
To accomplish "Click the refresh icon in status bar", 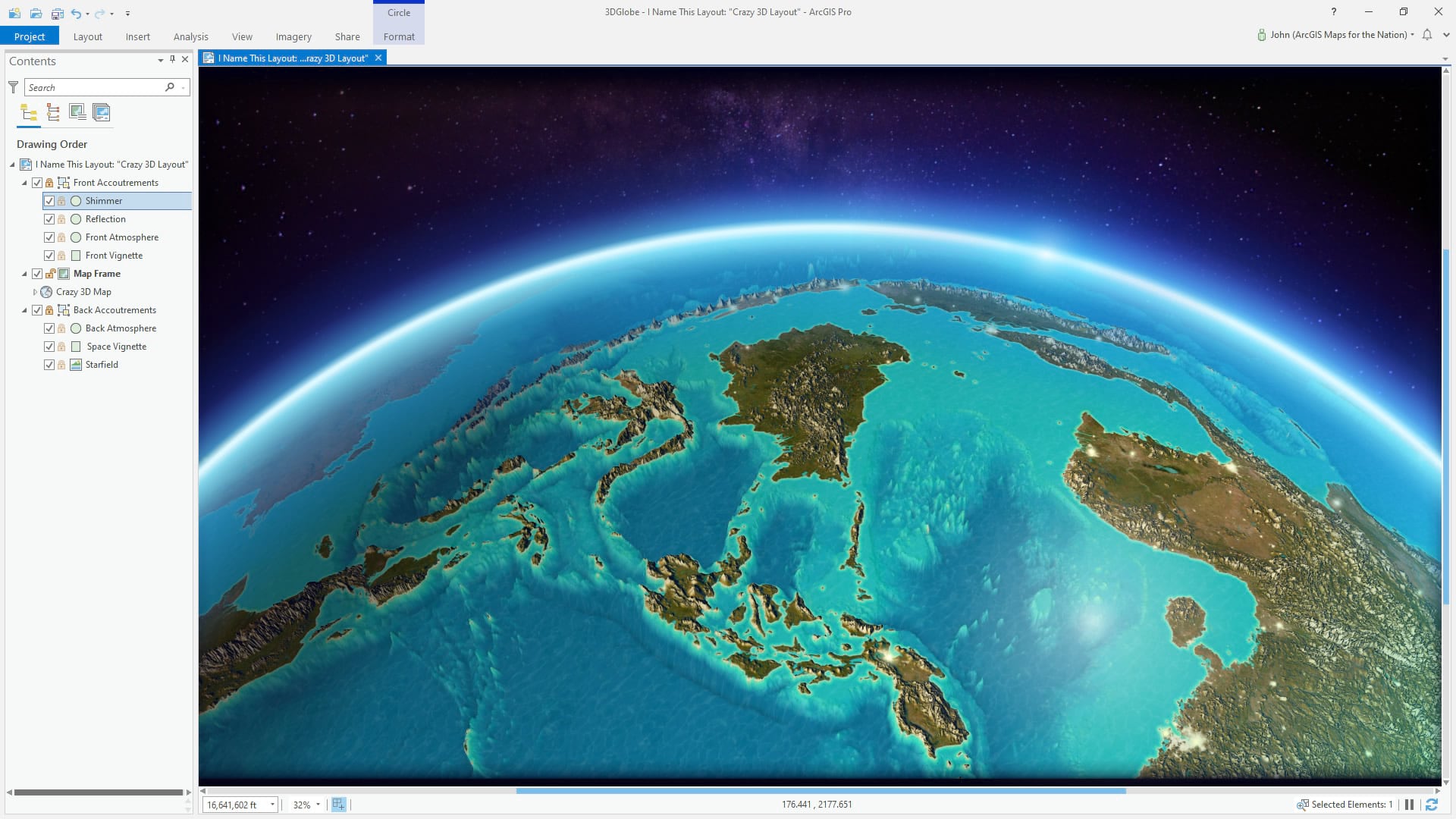I will (x=1432, y=805).
